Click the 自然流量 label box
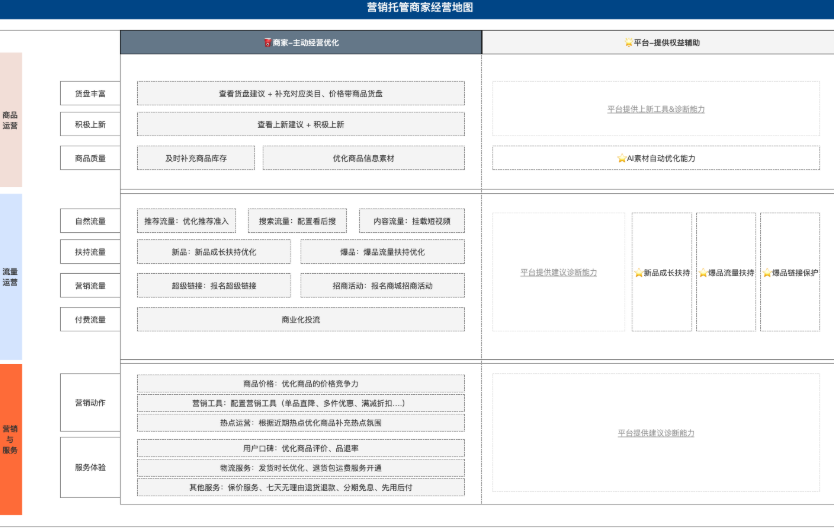Screen dimensions: 834x528 (90, 221)
